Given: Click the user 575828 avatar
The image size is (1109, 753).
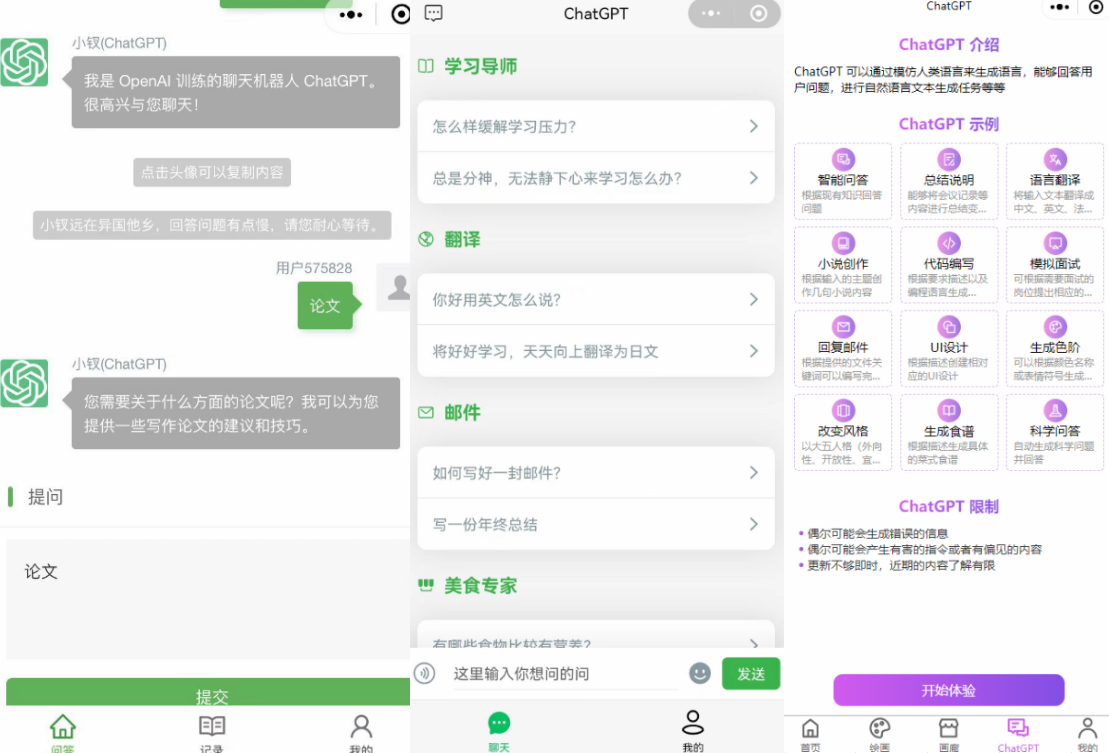Looking at the screenshot, I should (395, 287).
